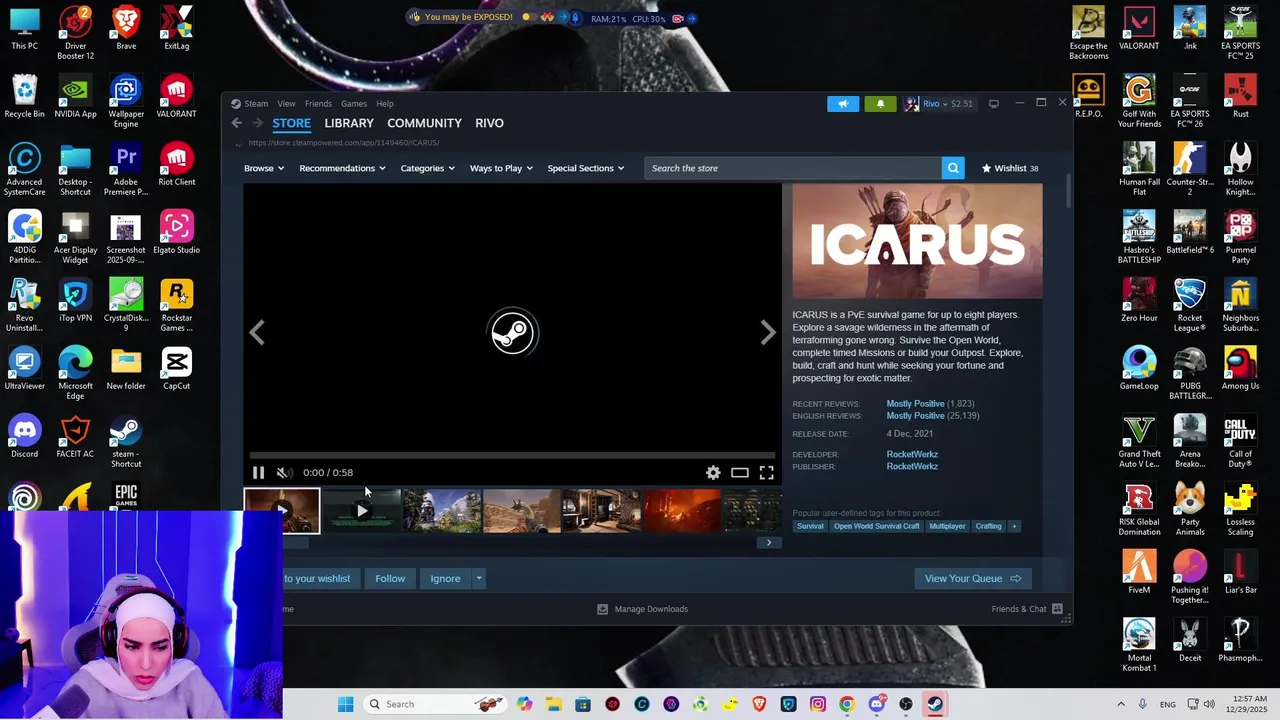This screenshot has width=1280, height=720.
Task: Open Rust desktop shortcut
Action: (1240, 97)
